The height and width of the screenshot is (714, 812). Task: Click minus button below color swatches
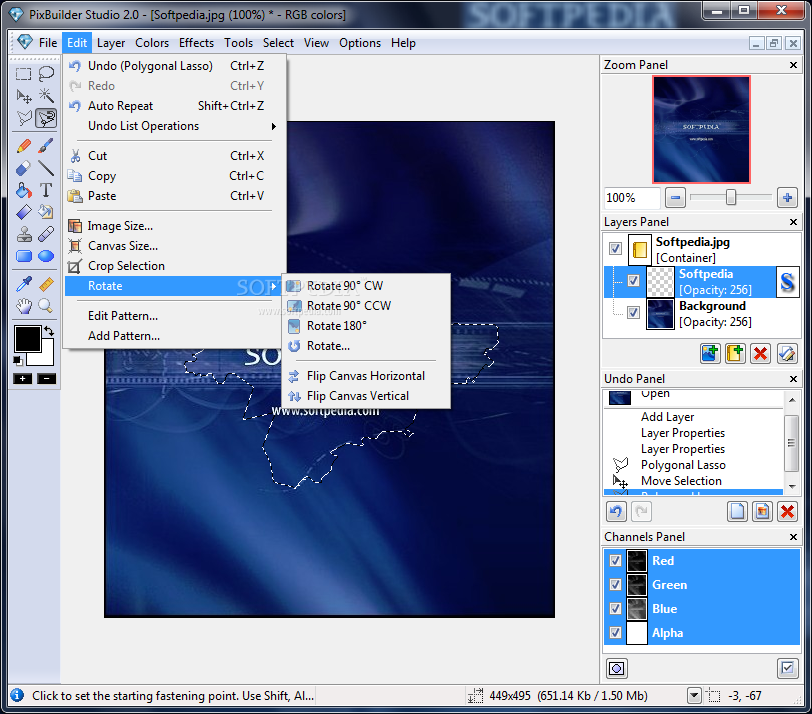46,379
